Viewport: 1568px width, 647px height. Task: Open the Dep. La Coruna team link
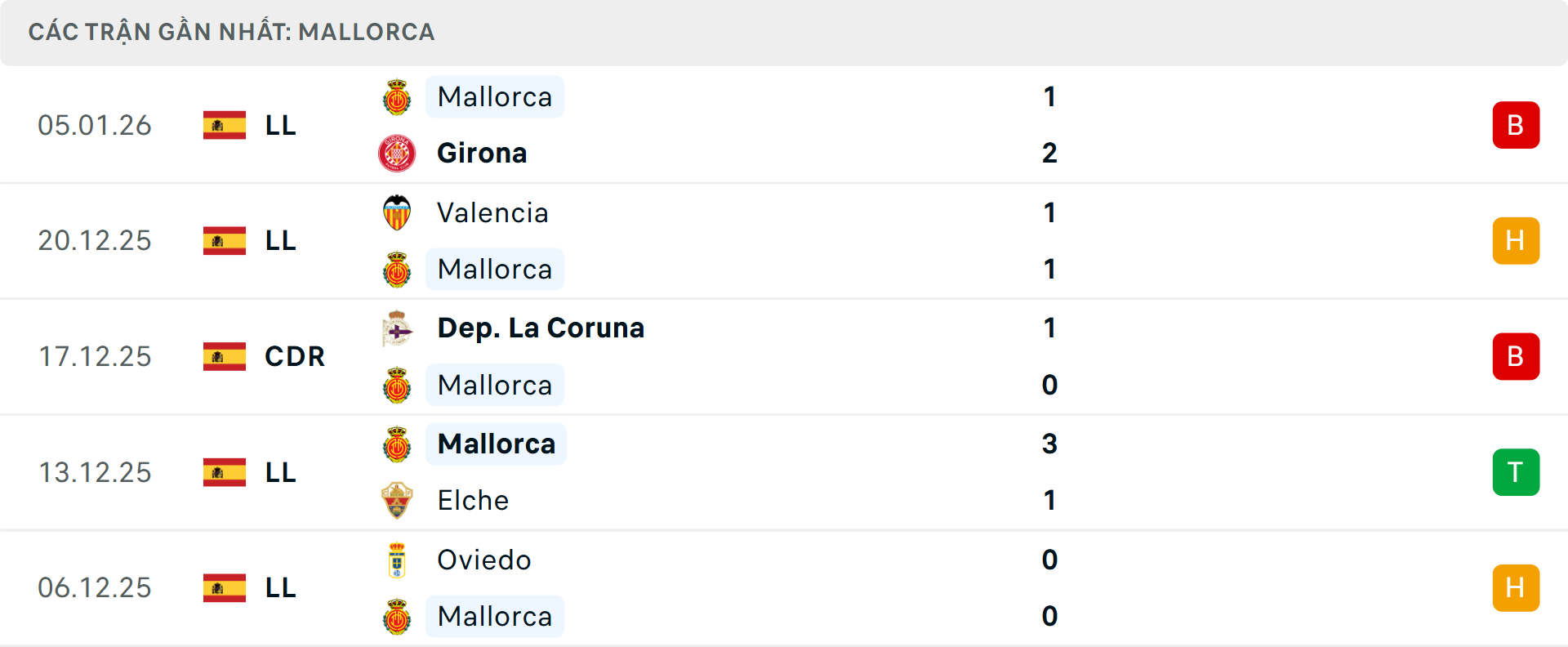click(x=541, y=328)
